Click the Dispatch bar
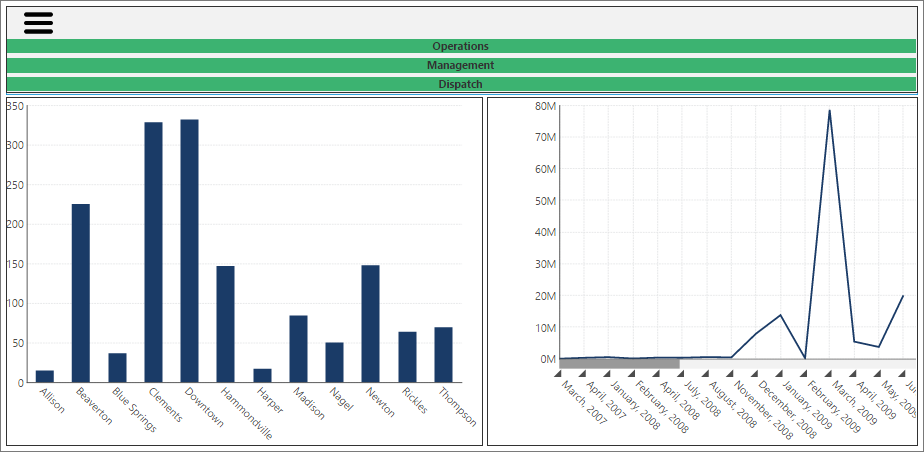This screenshot has height=452, width=924. pyautogui.click(x=461, y=84)
